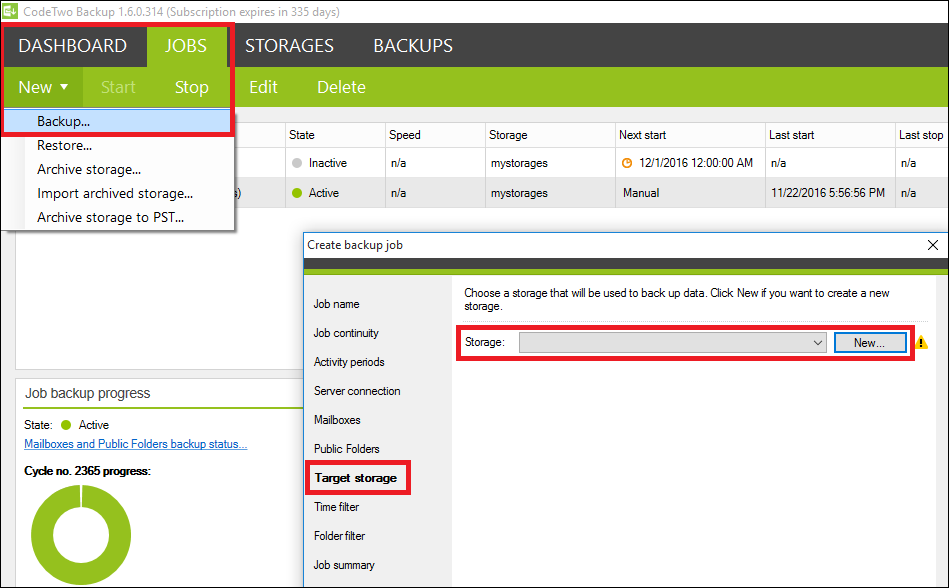This screenshot has width=949, height=588.
Task: Select the job row with state Inactive
Action: 590,163
